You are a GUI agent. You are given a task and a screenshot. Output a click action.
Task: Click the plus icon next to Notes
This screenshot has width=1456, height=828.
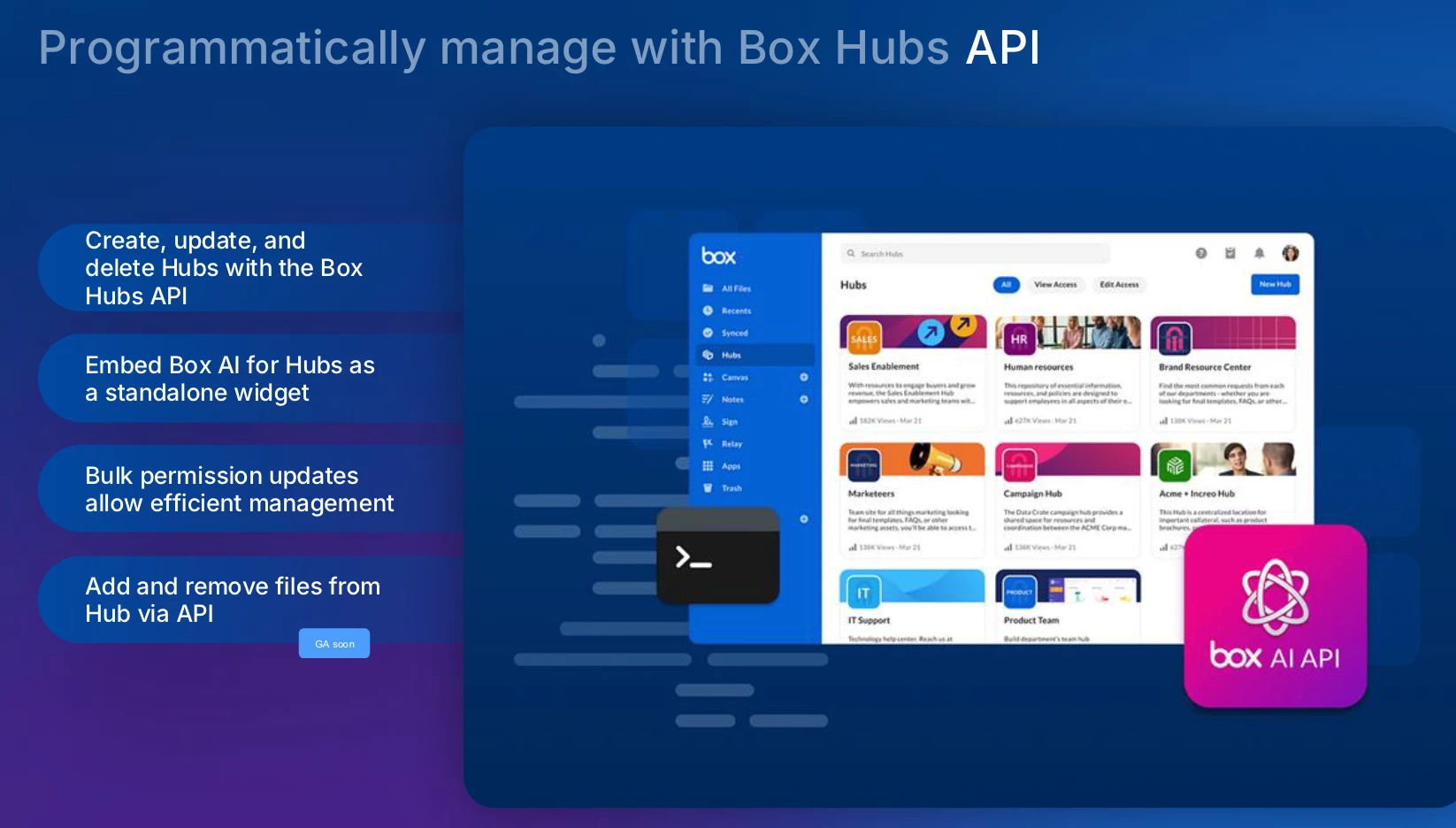pos(804,399)
